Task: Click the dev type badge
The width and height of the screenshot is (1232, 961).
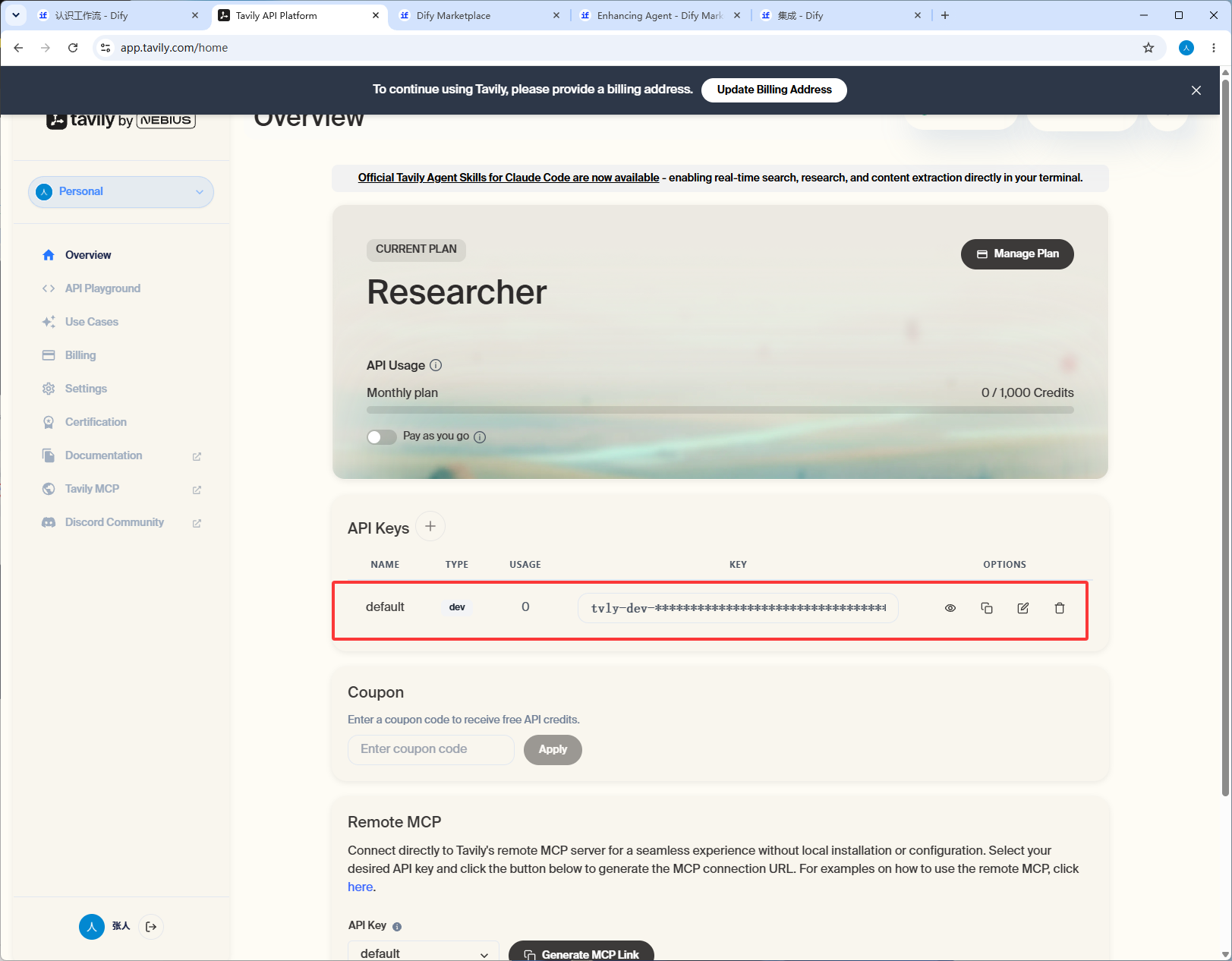Action: tap(457, 607)
